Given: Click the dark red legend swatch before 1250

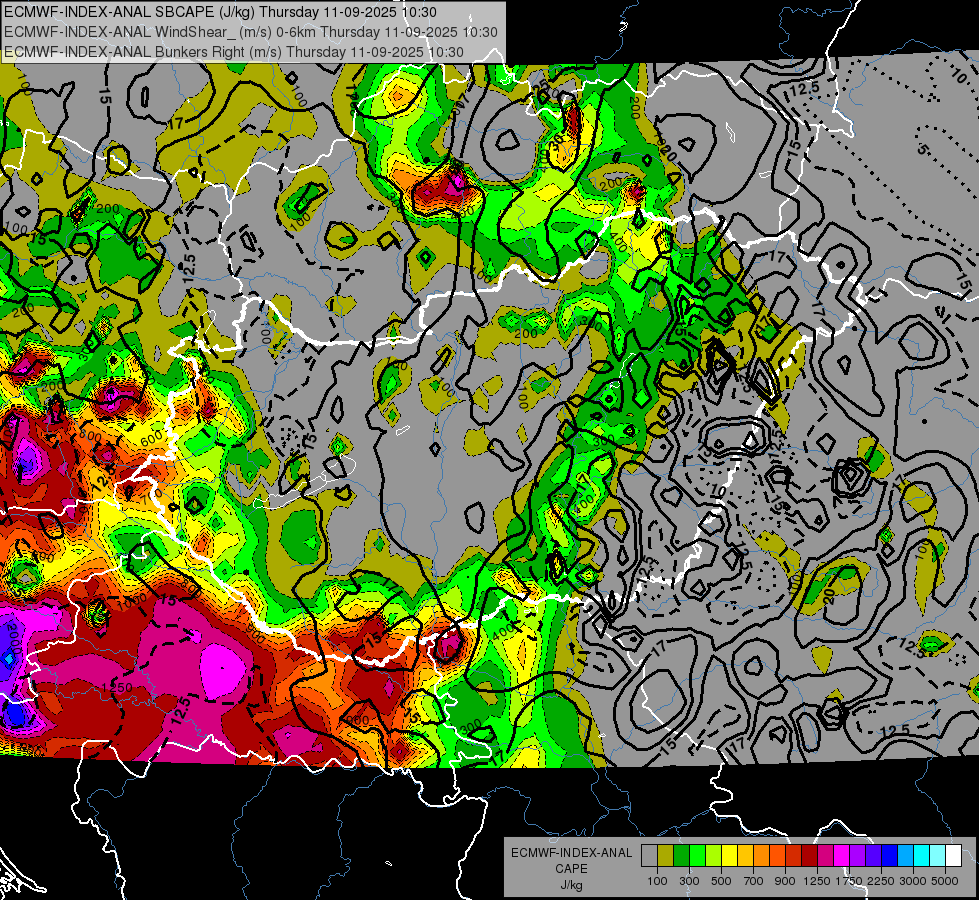Looking at the screenshot, I should tap(810, 856).
